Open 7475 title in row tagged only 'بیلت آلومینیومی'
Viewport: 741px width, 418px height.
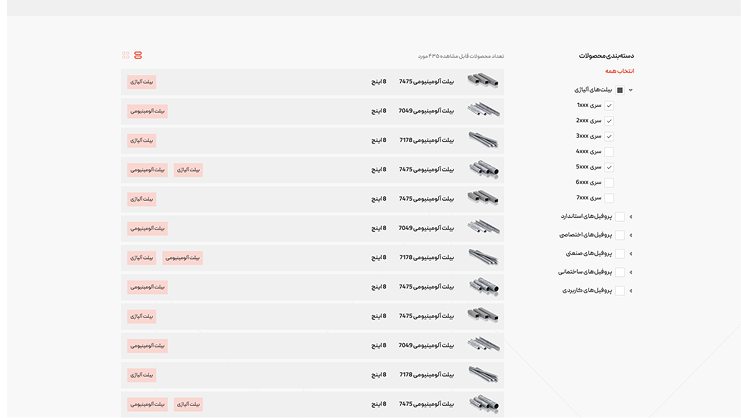pyautogui.click(x=426, y=287)
